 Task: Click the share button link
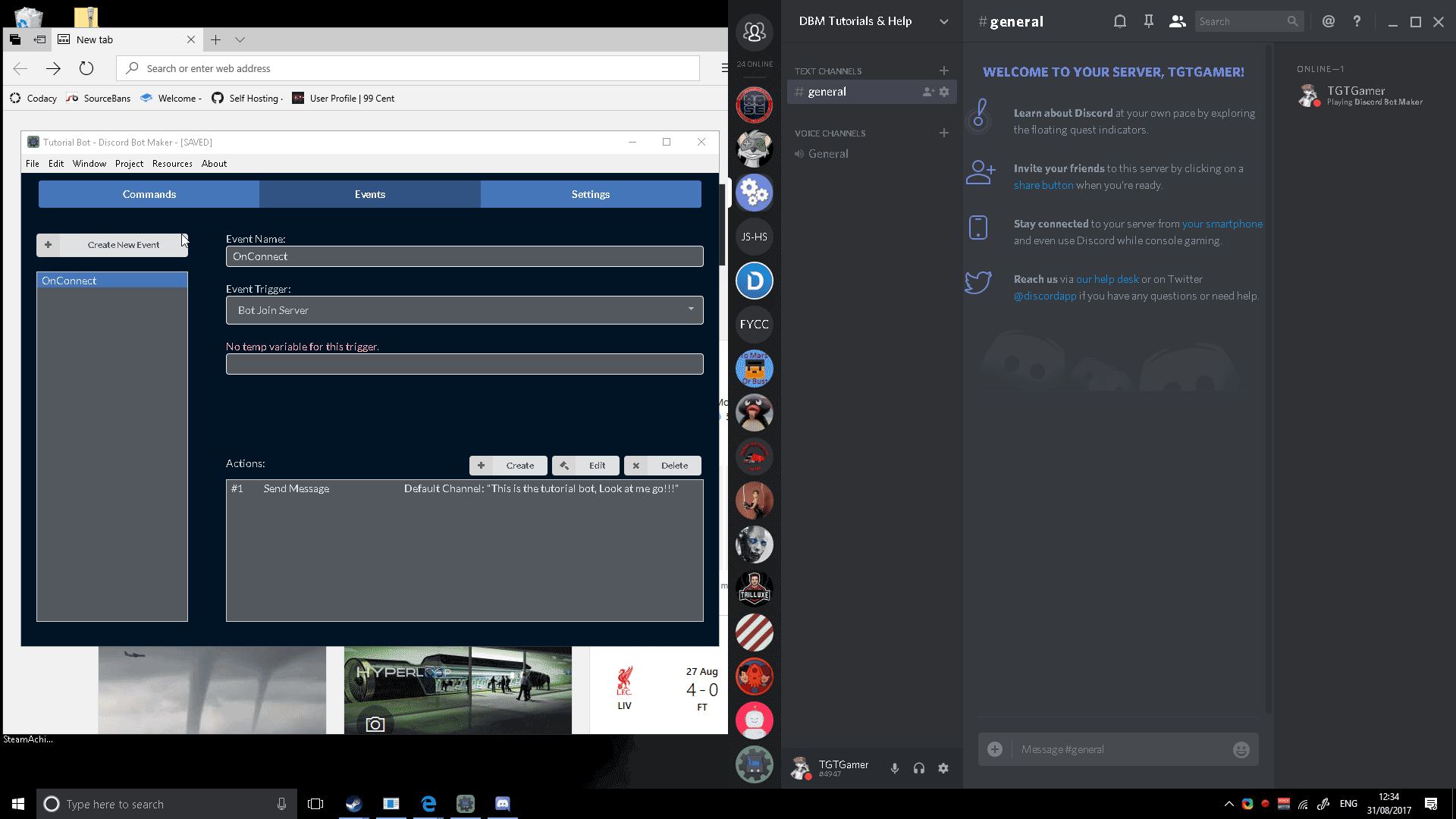click(1043, 185)
